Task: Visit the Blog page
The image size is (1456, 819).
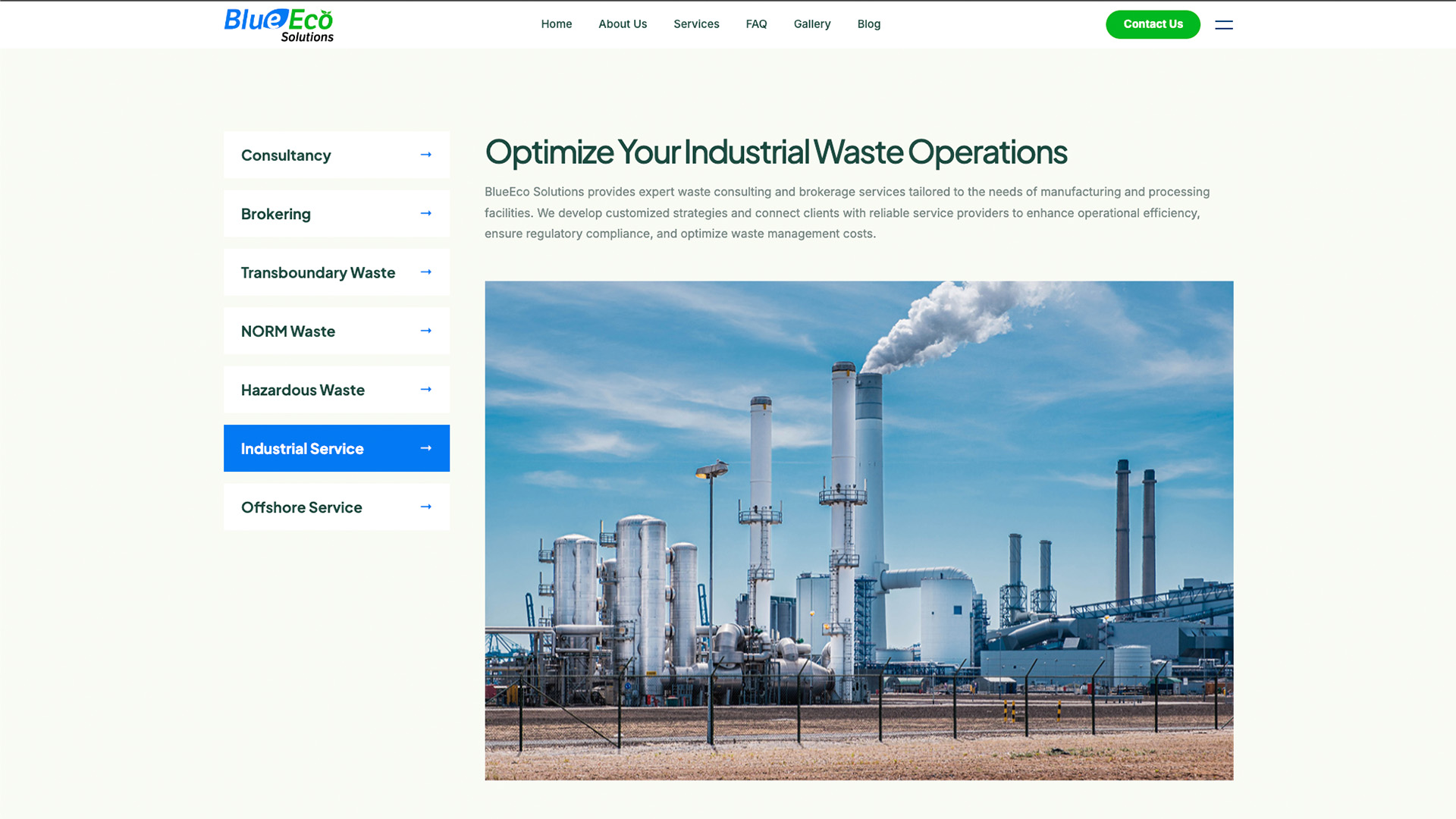Action: [x=868, y=24]
